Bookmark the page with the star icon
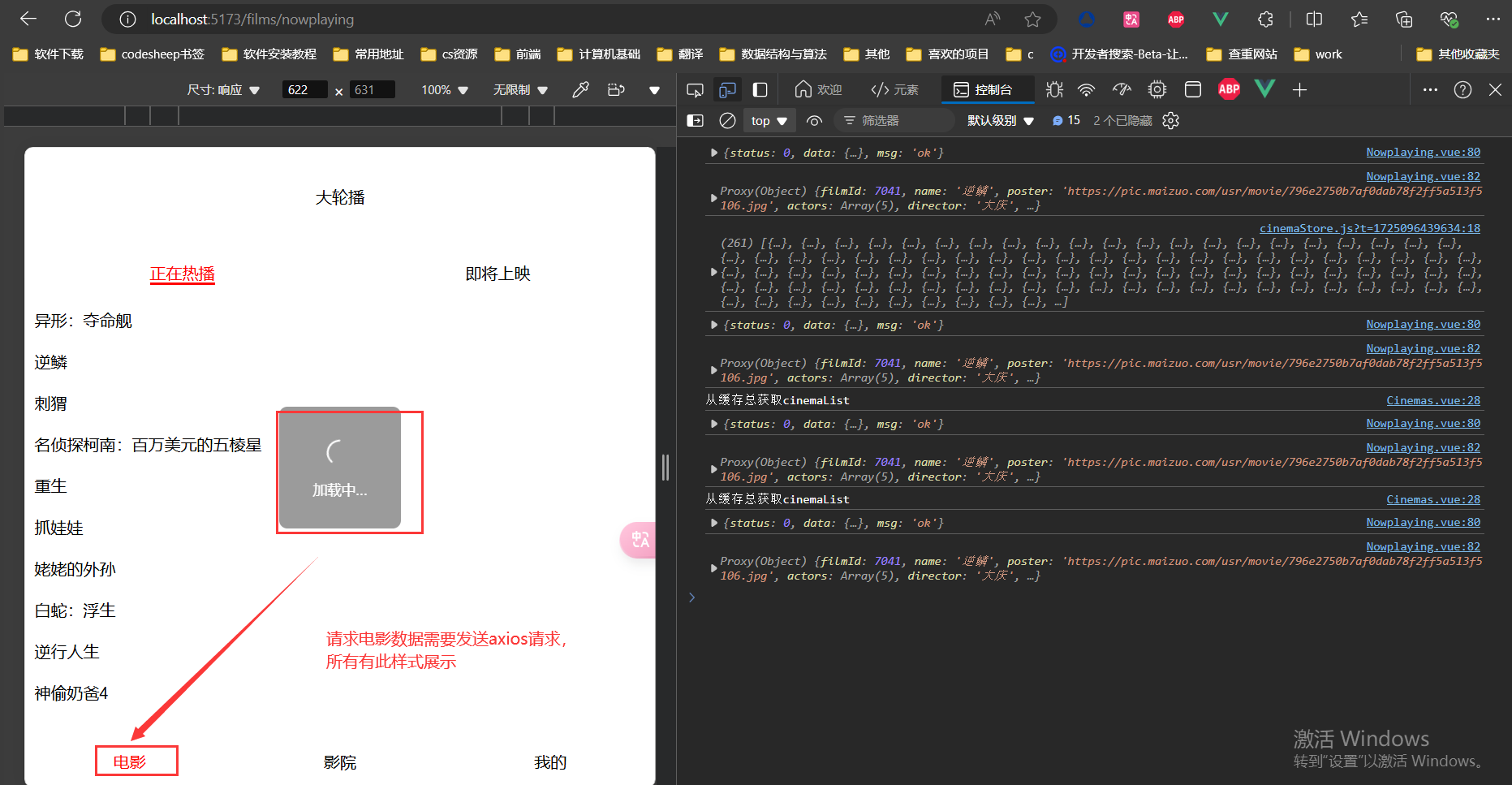This screenshot has width=1512, height=785. point(1032,19)
